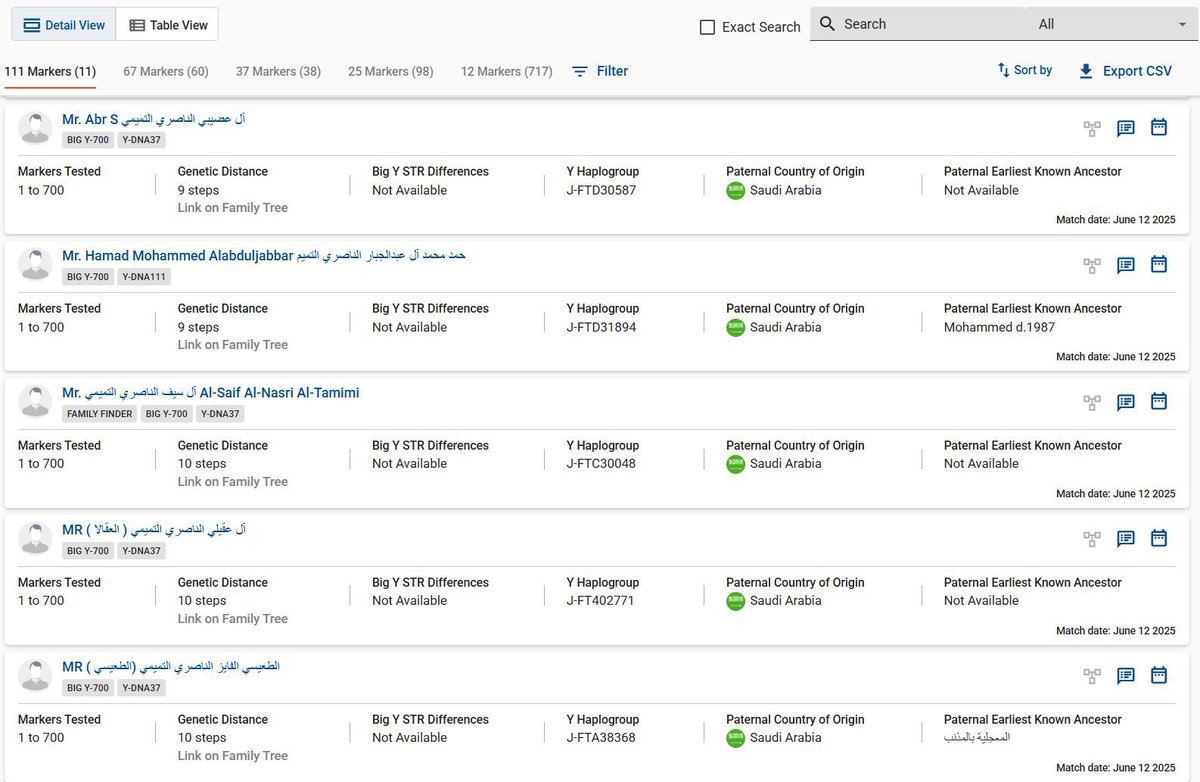Image resolution: width=1200 pixels, height=782 pixels.
Task: Open calendar icon for Al-Saif Al-Nasri Al-Tamimi match
Action: [x=1159, y=401]
